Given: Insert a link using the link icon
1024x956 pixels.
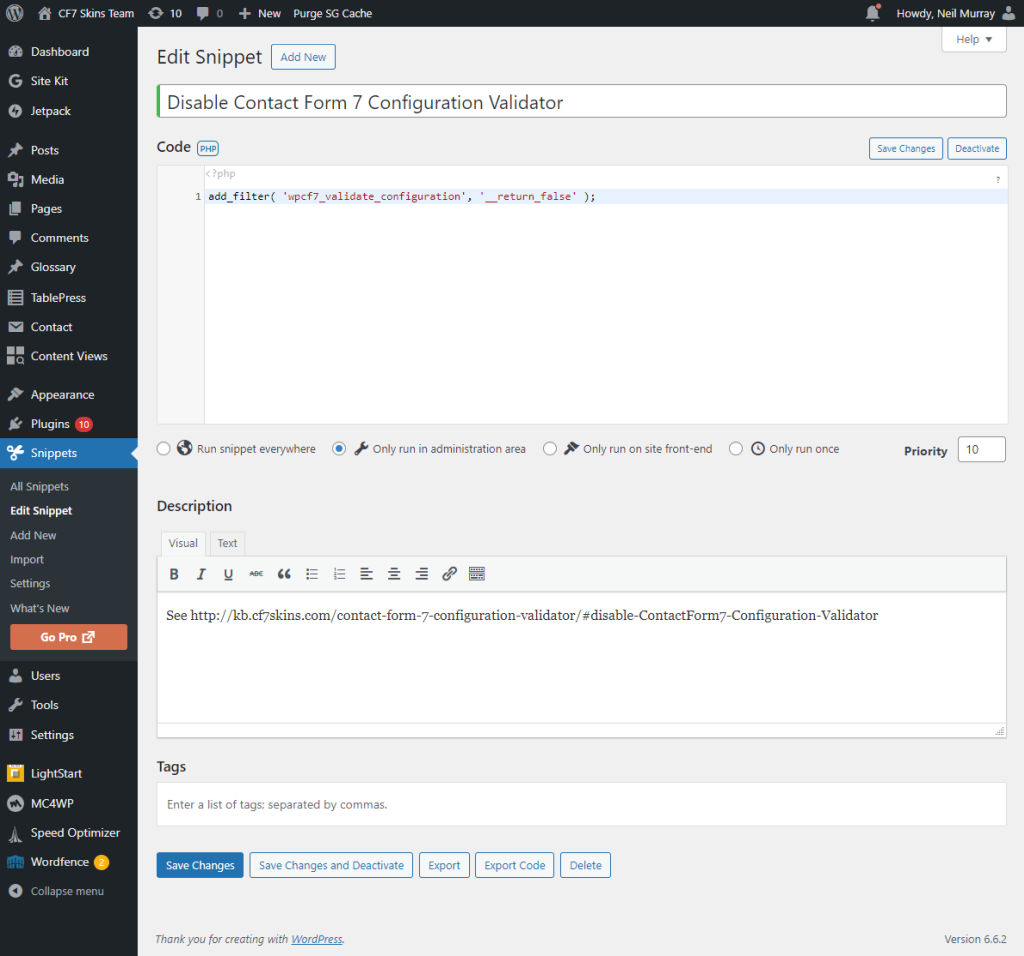Looking at the screenshot, I should pyautogui.click(x=449, y=574).
